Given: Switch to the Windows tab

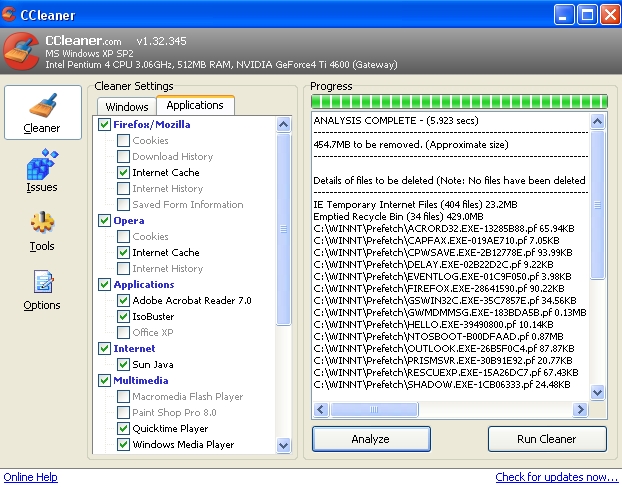Looking at the screenshot, I should (x=127, y=106).
